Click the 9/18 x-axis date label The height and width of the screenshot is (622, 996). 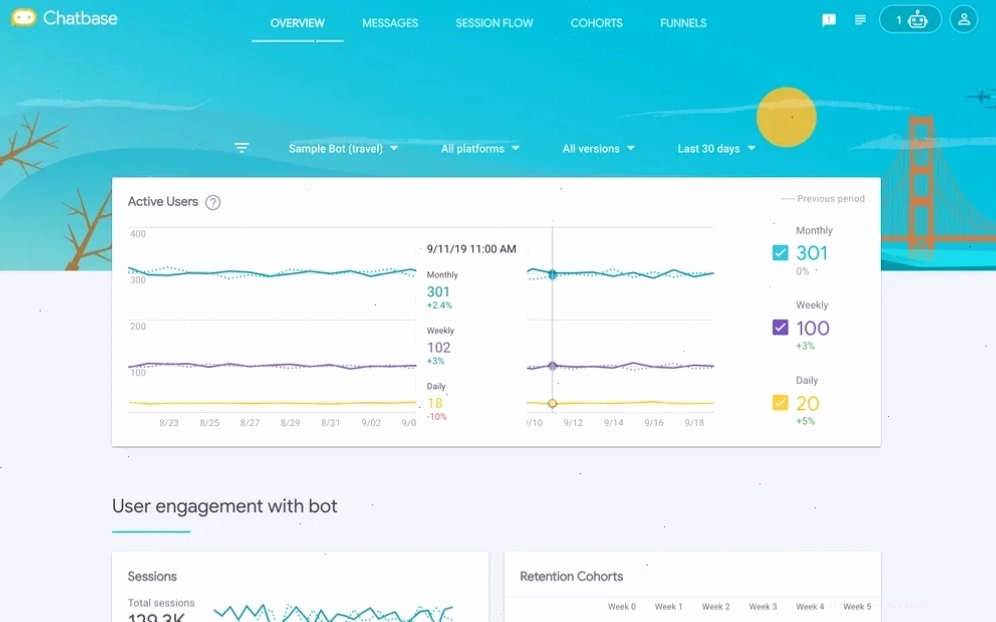coord(694,423)
